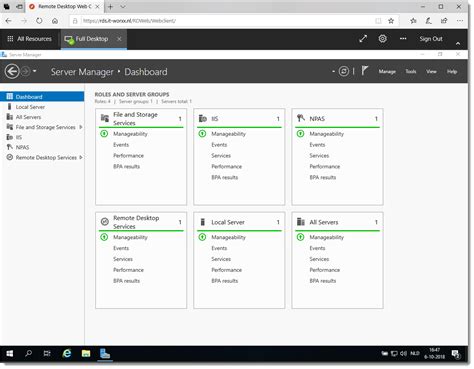Refresh the Server Manager dashboard
Screen dimensions: 474x369
pyautogui.click(x=344, y=71)
